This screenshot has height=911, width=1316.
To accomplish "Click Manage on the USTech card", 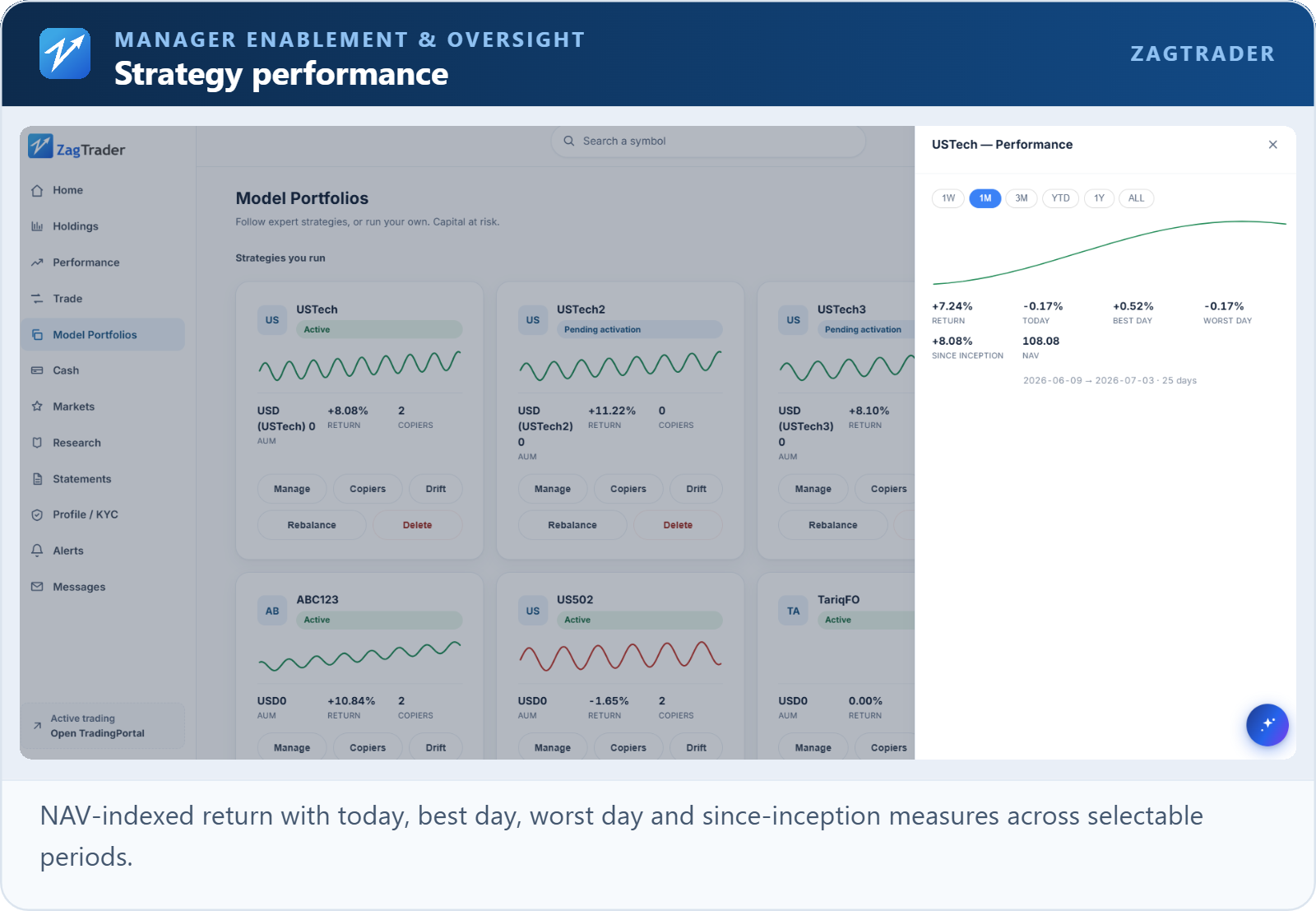I will pyautogui.click(x=292, y=489).
